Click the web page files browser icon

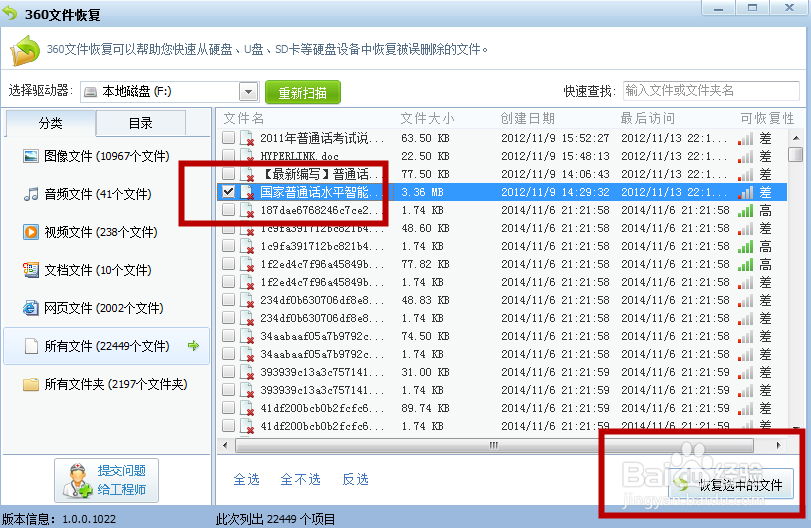tap(31, 308)
